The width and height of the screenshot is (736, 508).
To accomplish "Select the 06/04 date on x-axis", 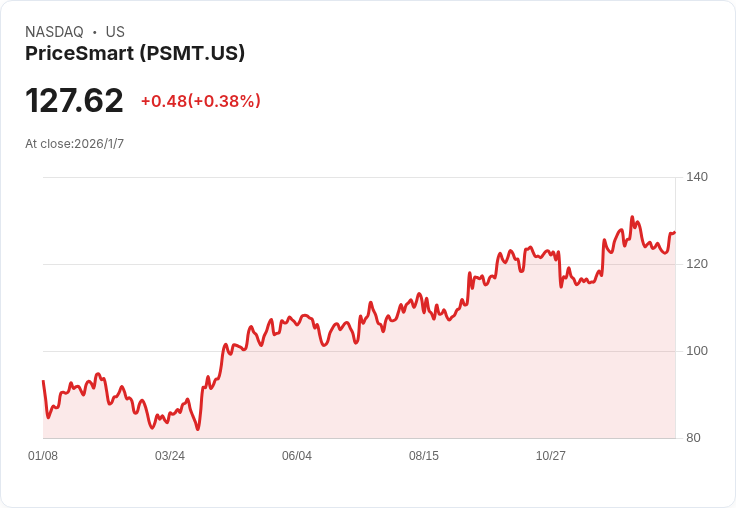I will [x=297, y=456].
